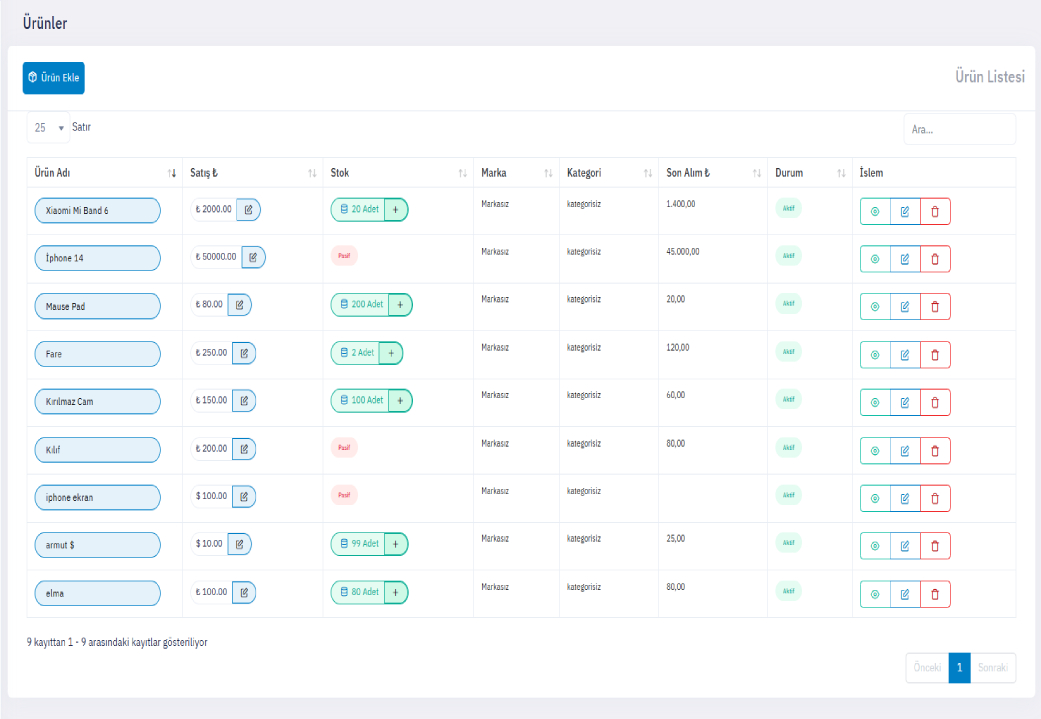Open the rows-per-page dropdown showing 25
Image resolution: width=1041 pixels, height=719 pixels.
(x=47, y=128)
